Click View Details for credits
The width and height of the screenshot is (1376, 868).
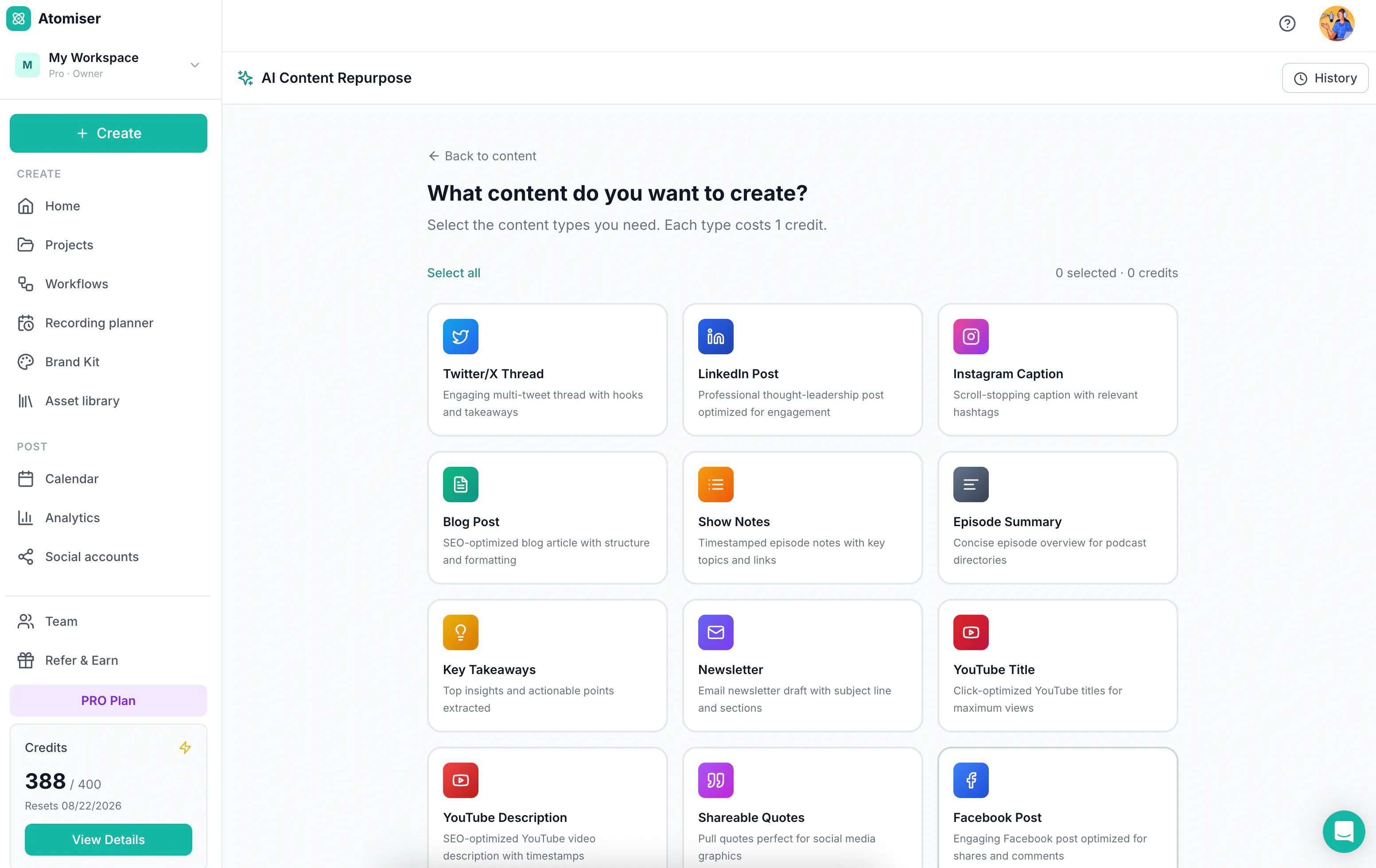108,840
